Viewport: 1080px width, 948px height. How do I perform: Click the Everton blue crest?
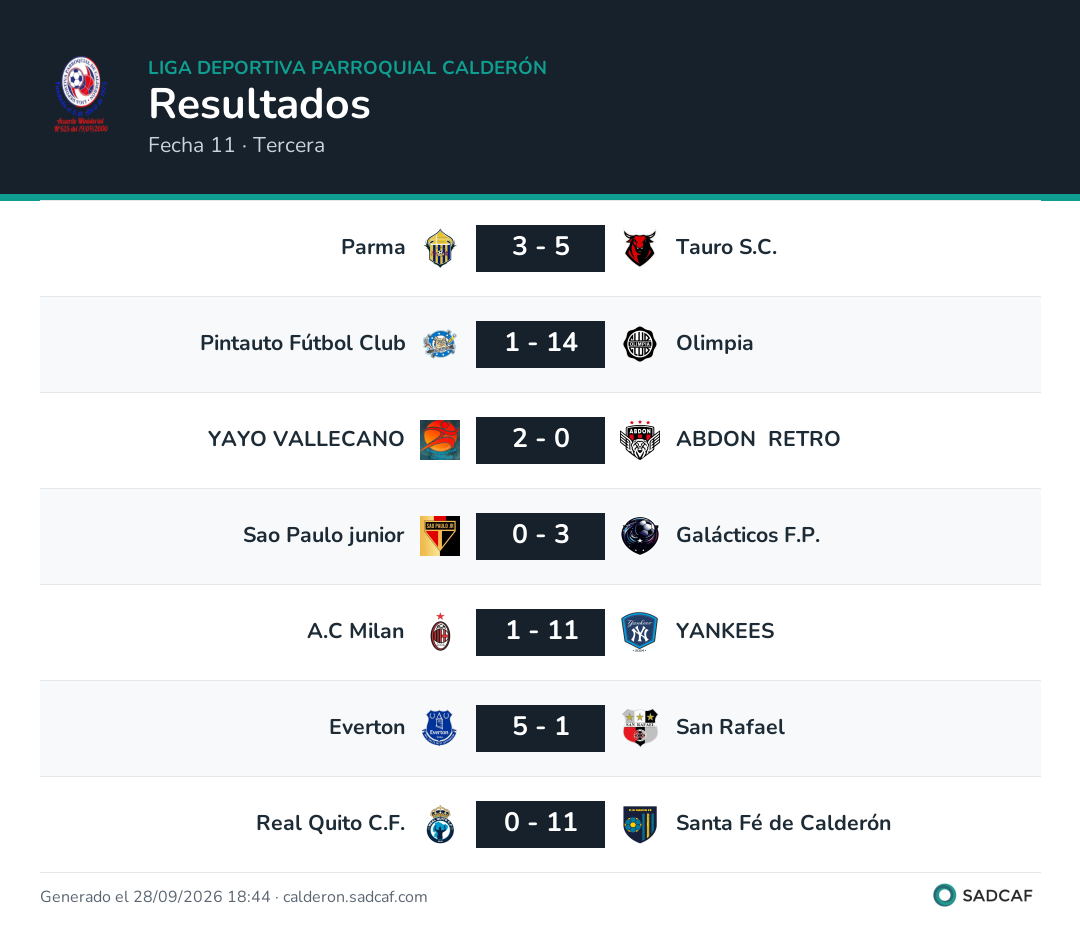tap(439, 728)
